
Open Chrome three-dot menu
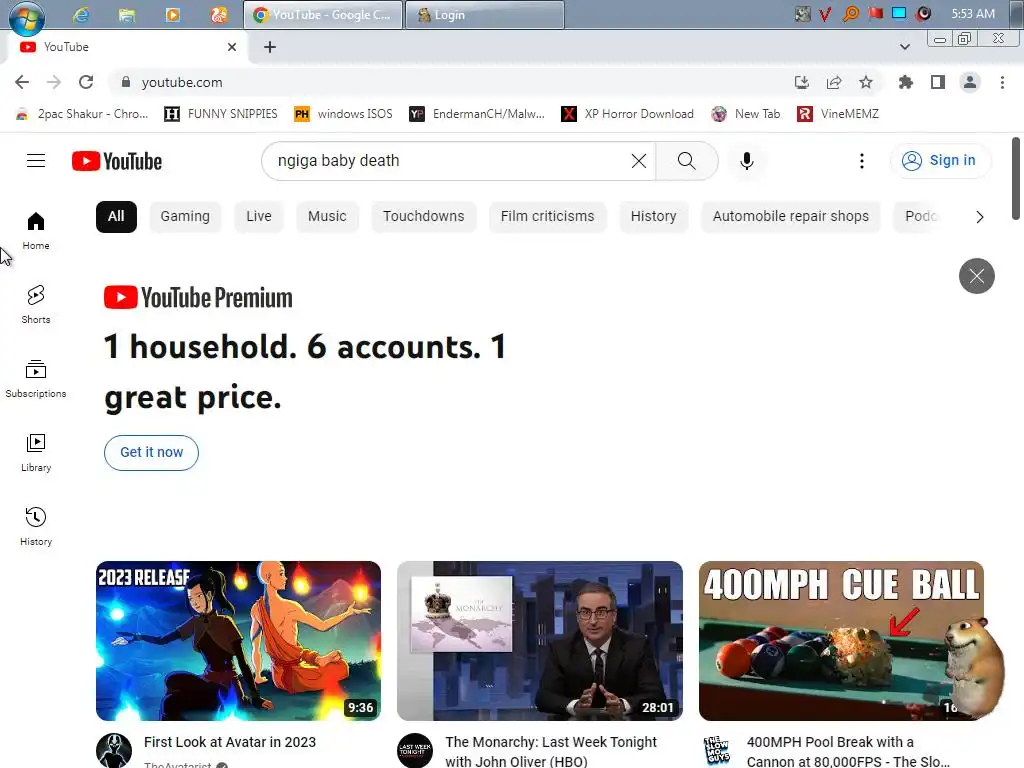[1002, 82]
